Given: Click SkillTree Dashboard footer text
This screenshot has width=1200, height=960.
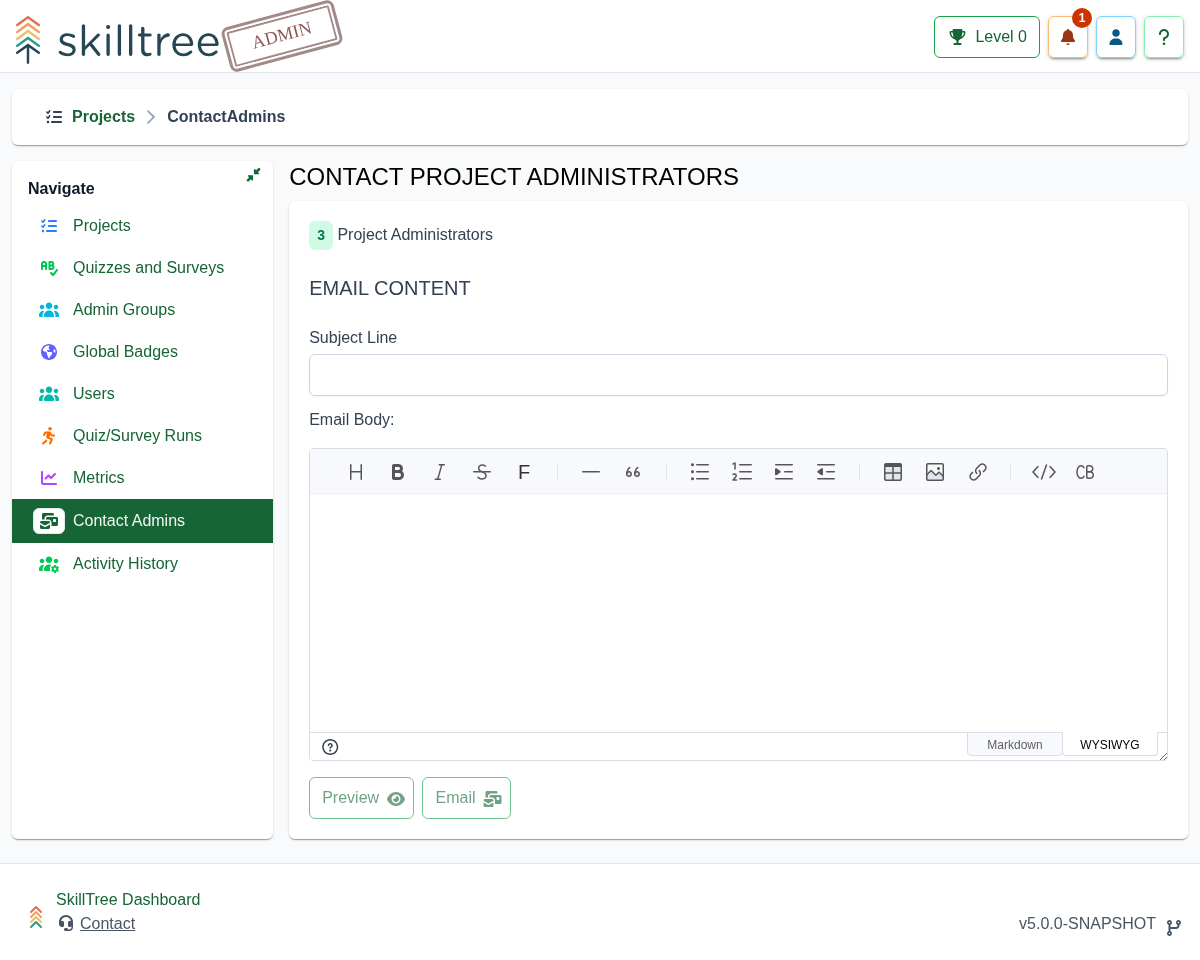Looking at the screenshot, I should point(128,900).
